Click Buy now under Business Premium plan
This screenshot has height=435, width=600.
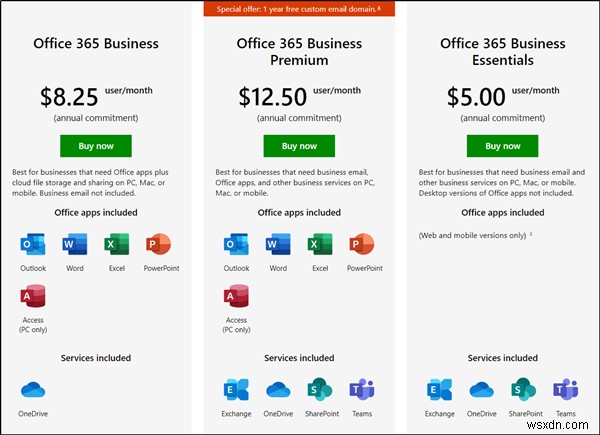click(299, 146)
